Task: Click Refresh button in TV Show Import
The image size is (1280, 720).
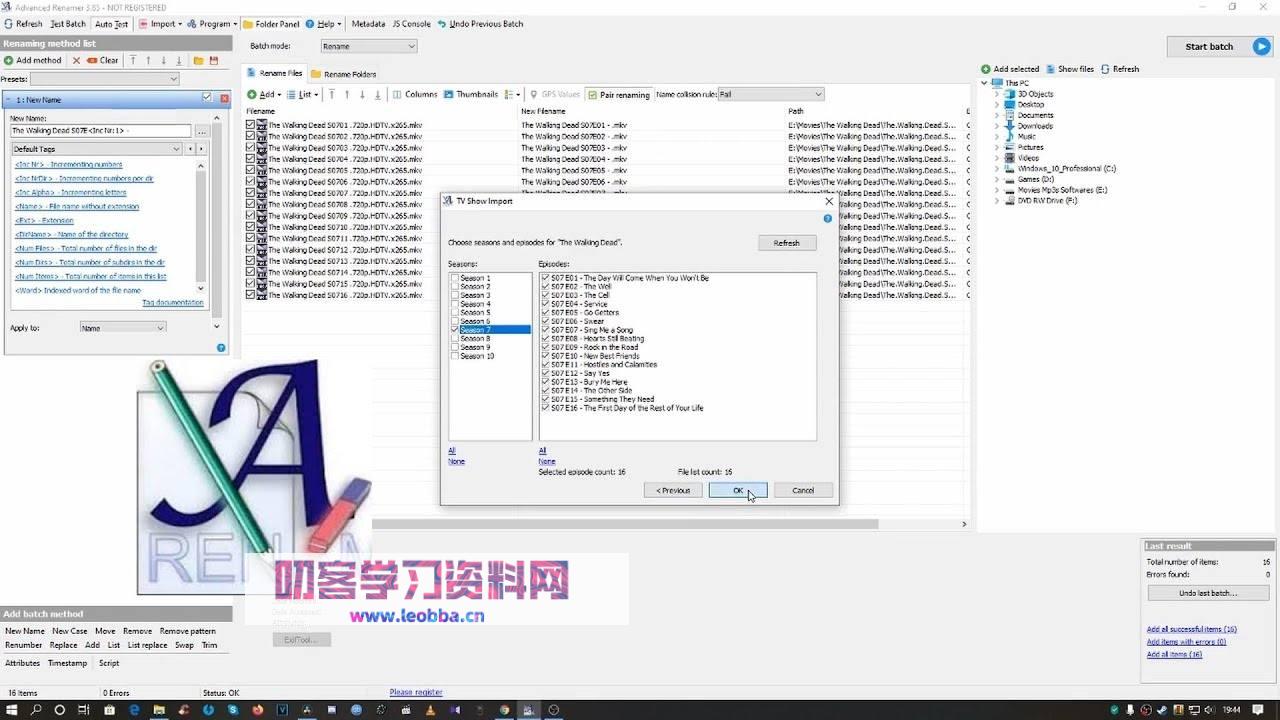Action: pyautogui.click(x=787, y=243)
